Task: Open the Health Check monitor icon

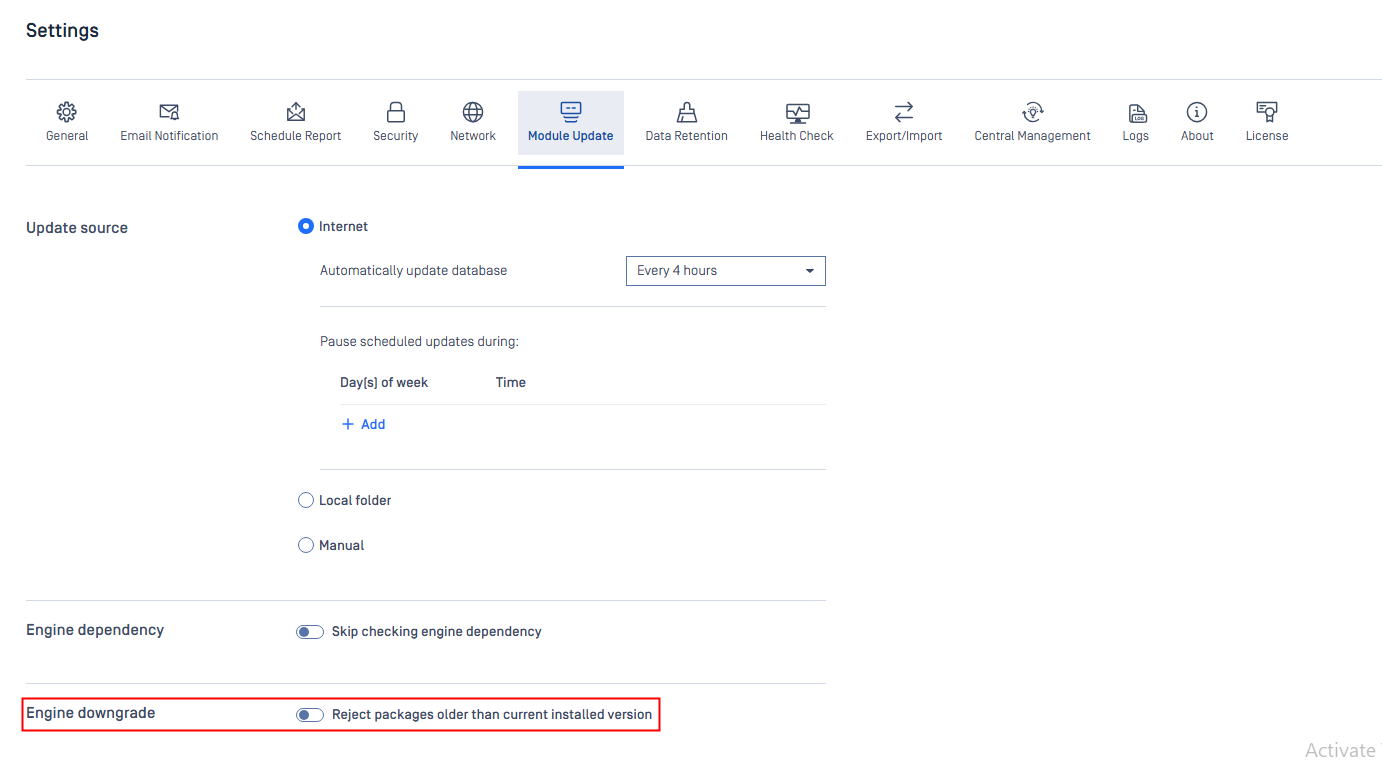Action: pyautogui.click(x=797, y=112)
